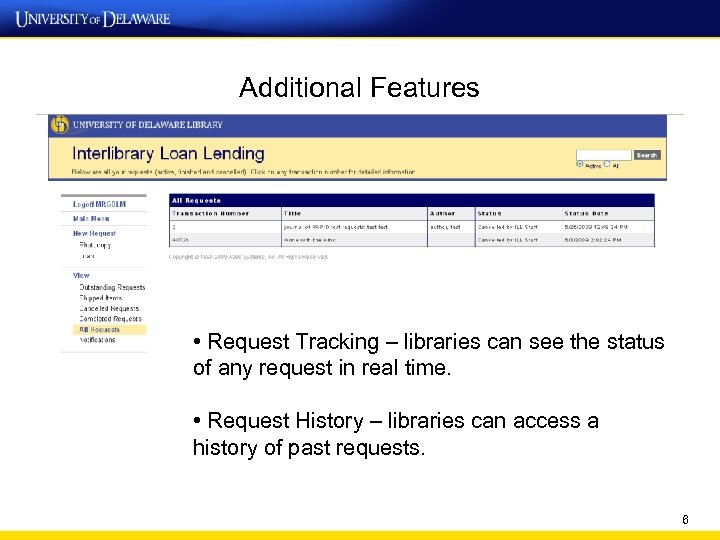Click the Title column header

pyautogui.click(x=292, y=214)
